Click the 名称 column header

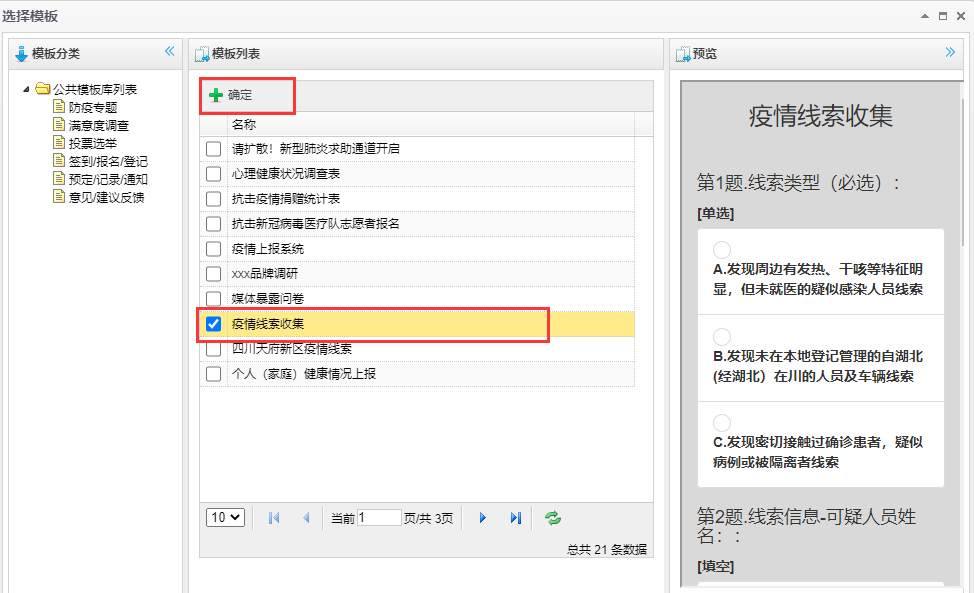(x=244, y=125)
